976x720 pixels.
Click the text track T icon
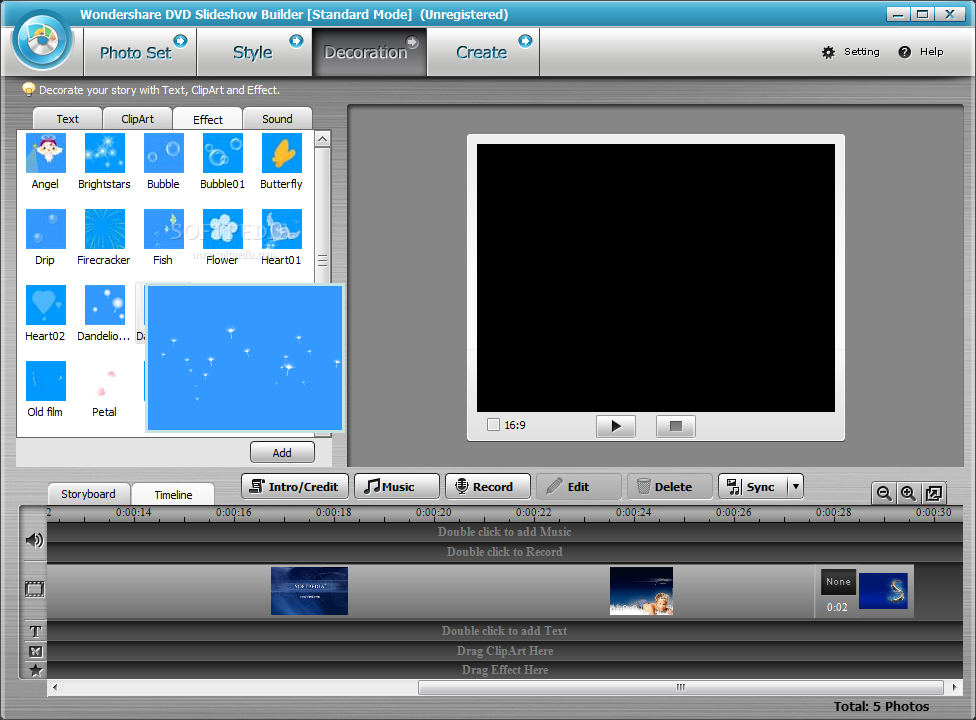[35, 632]
